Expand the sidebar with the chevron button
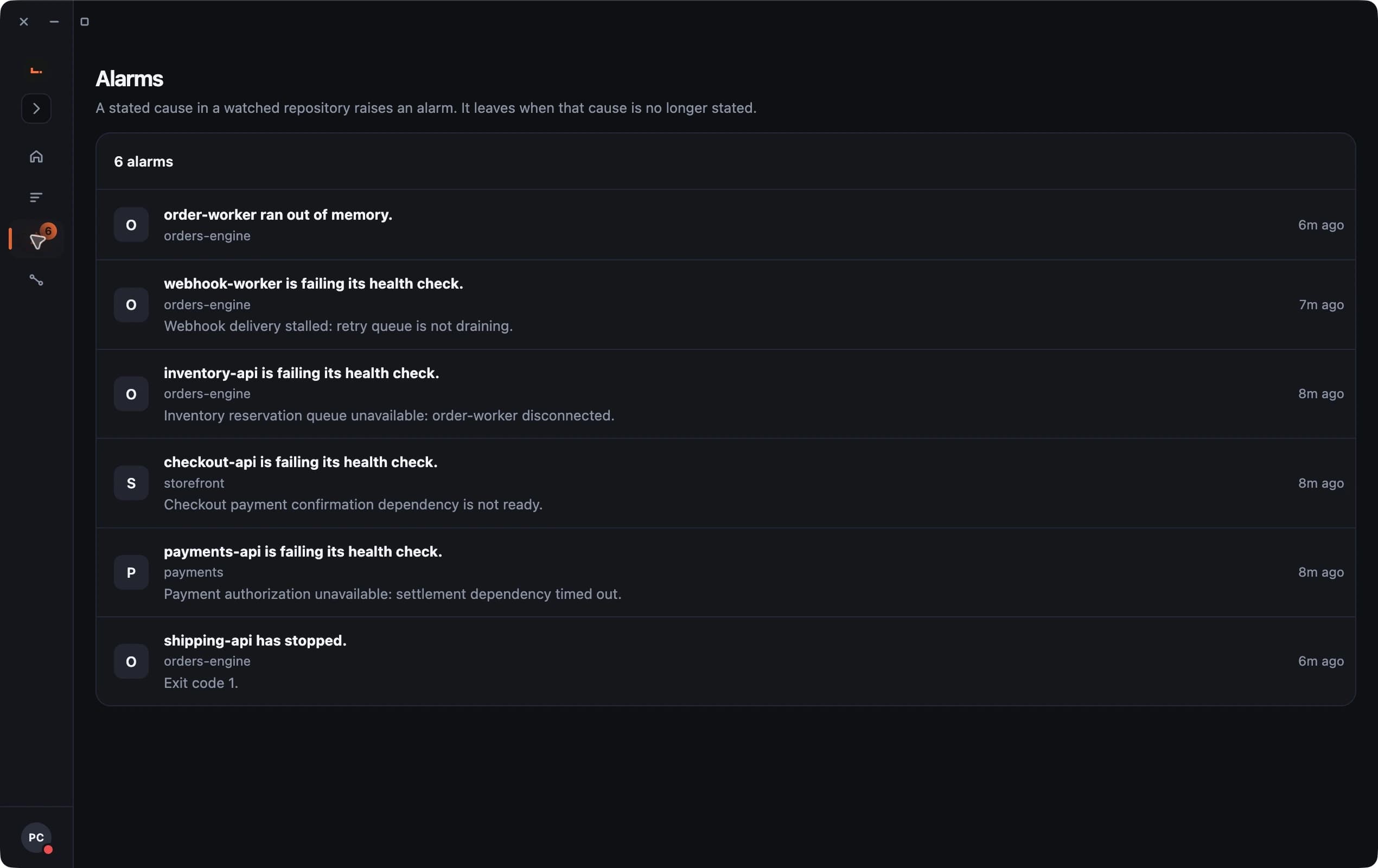Viewport: 1378px width, 868px height. pos(36,108)
